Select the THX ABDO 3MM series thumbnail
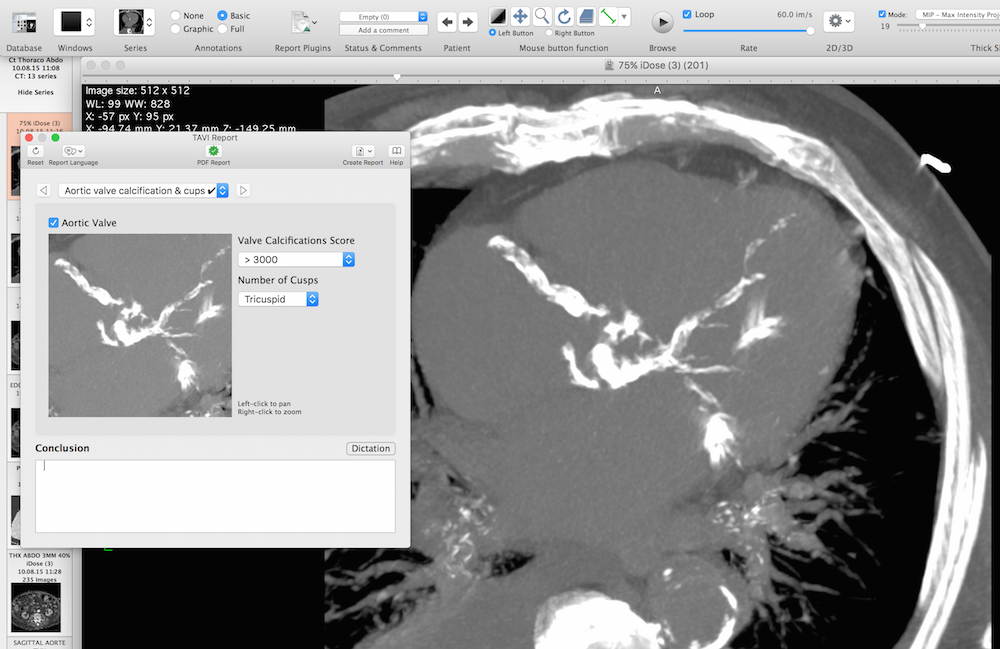The height and width of the screenshot is (649, 1000). (x=36, y=608)
